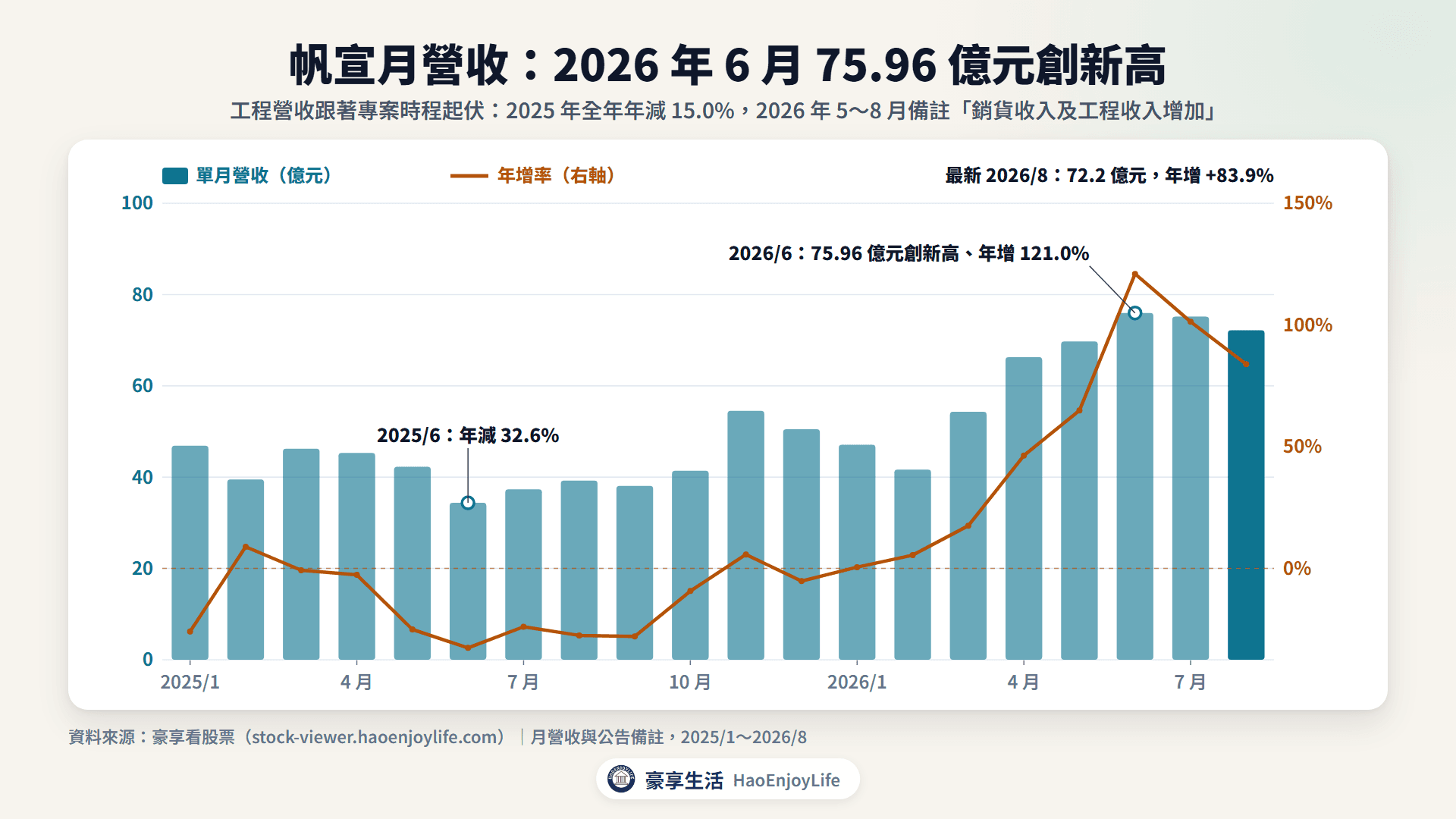
Task: Click the x-axis label 10 月
Action: [690, 682]
